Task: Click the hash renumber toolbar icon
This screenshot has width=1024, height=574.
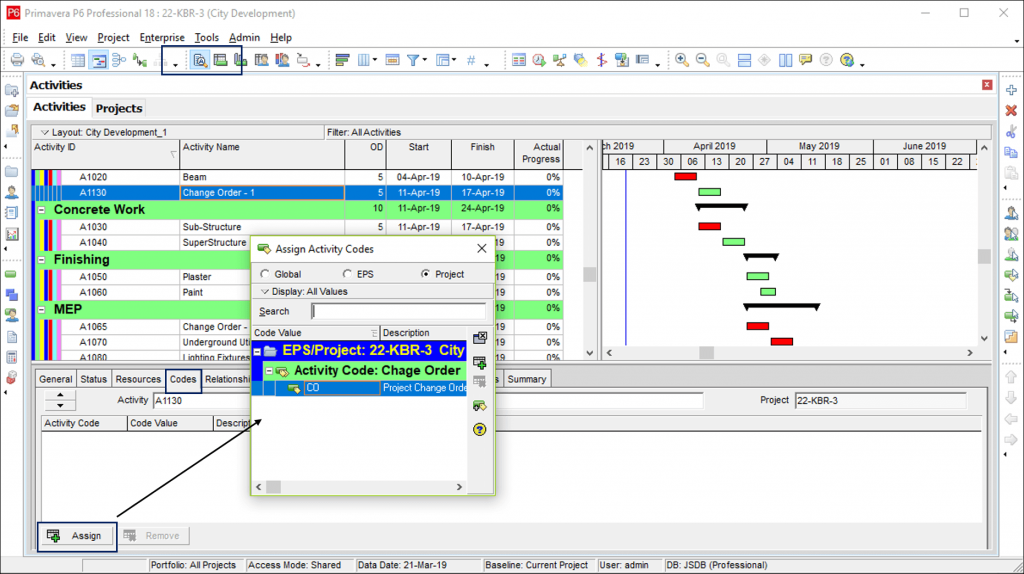Action: point(471,60)
